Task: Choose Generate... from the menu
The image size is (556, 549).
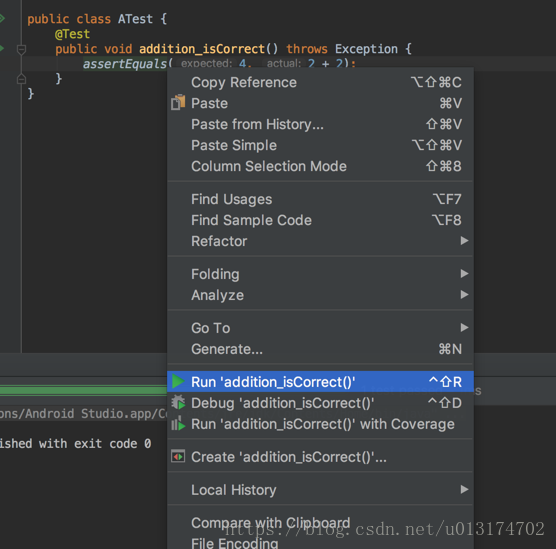Action: click(x=320, y=349)
